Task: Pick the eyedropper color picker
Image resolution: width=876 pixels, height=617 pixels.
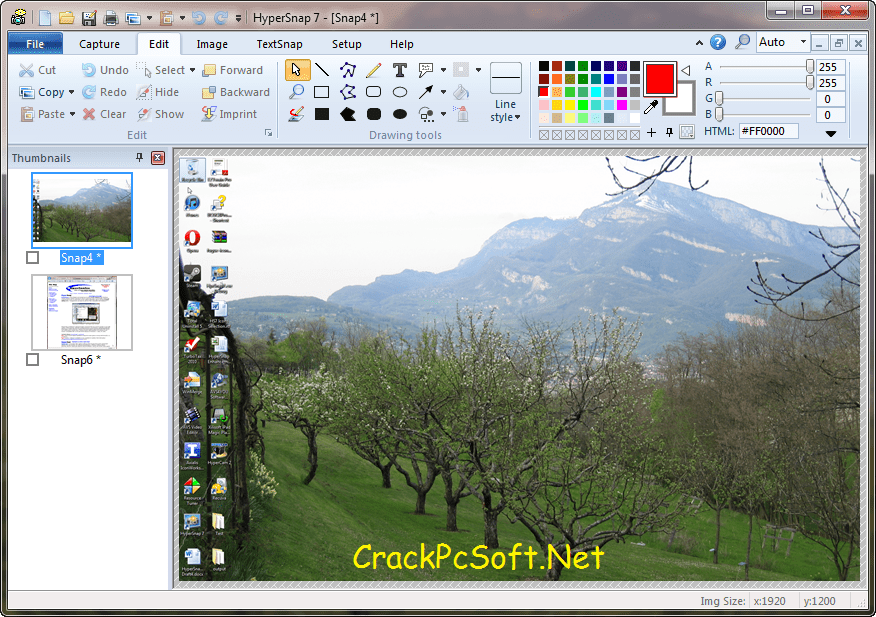Action: (651, 107)
